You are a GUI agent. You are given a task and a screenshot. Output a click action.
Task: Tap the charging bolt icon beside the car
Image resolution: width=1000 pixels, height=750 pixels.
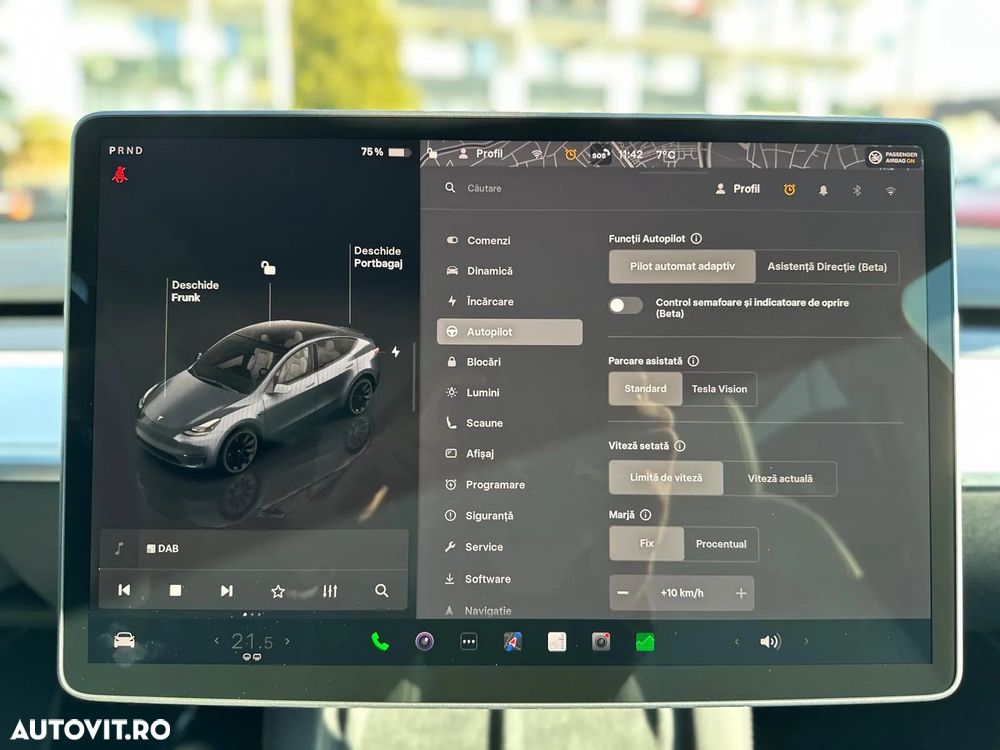[396, 351]
